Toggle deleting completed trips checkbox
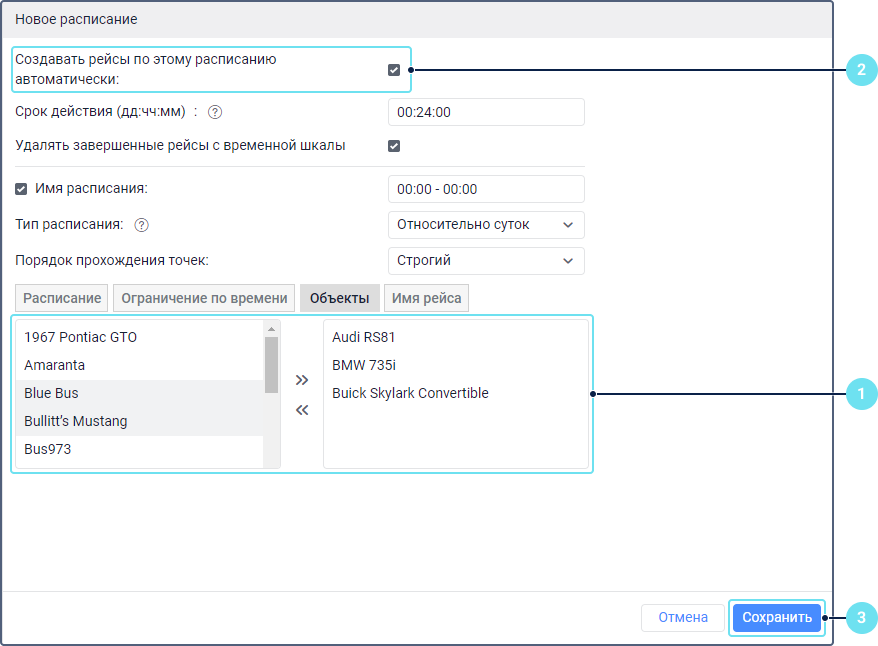The width and height of the screenshot is (878, 646). point(394,146)
